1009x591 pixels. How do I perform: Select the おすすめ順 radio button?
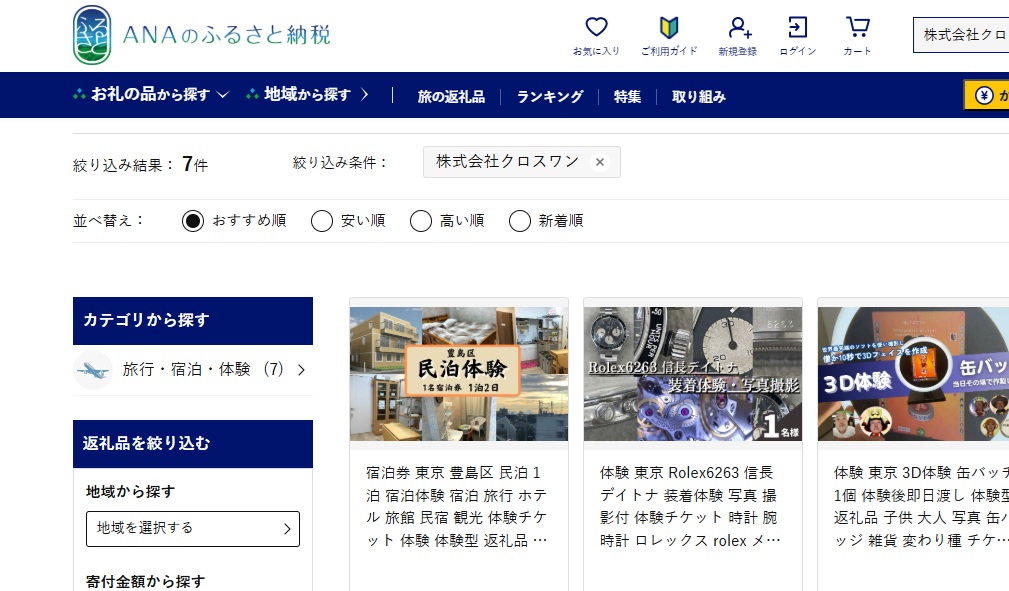tap(193, 221)
